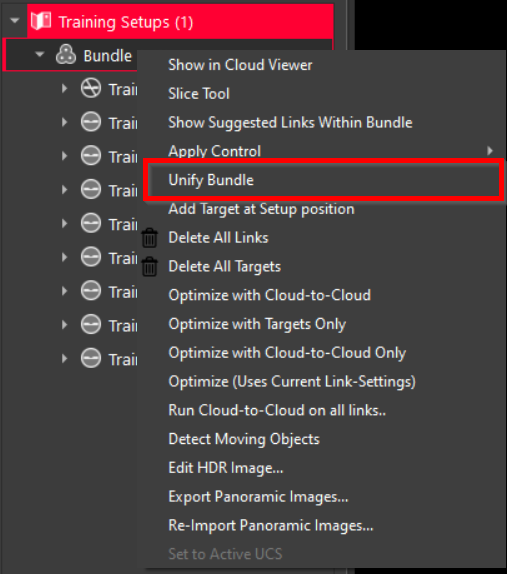Click the Training Setups book icon

tap(41, 21)
